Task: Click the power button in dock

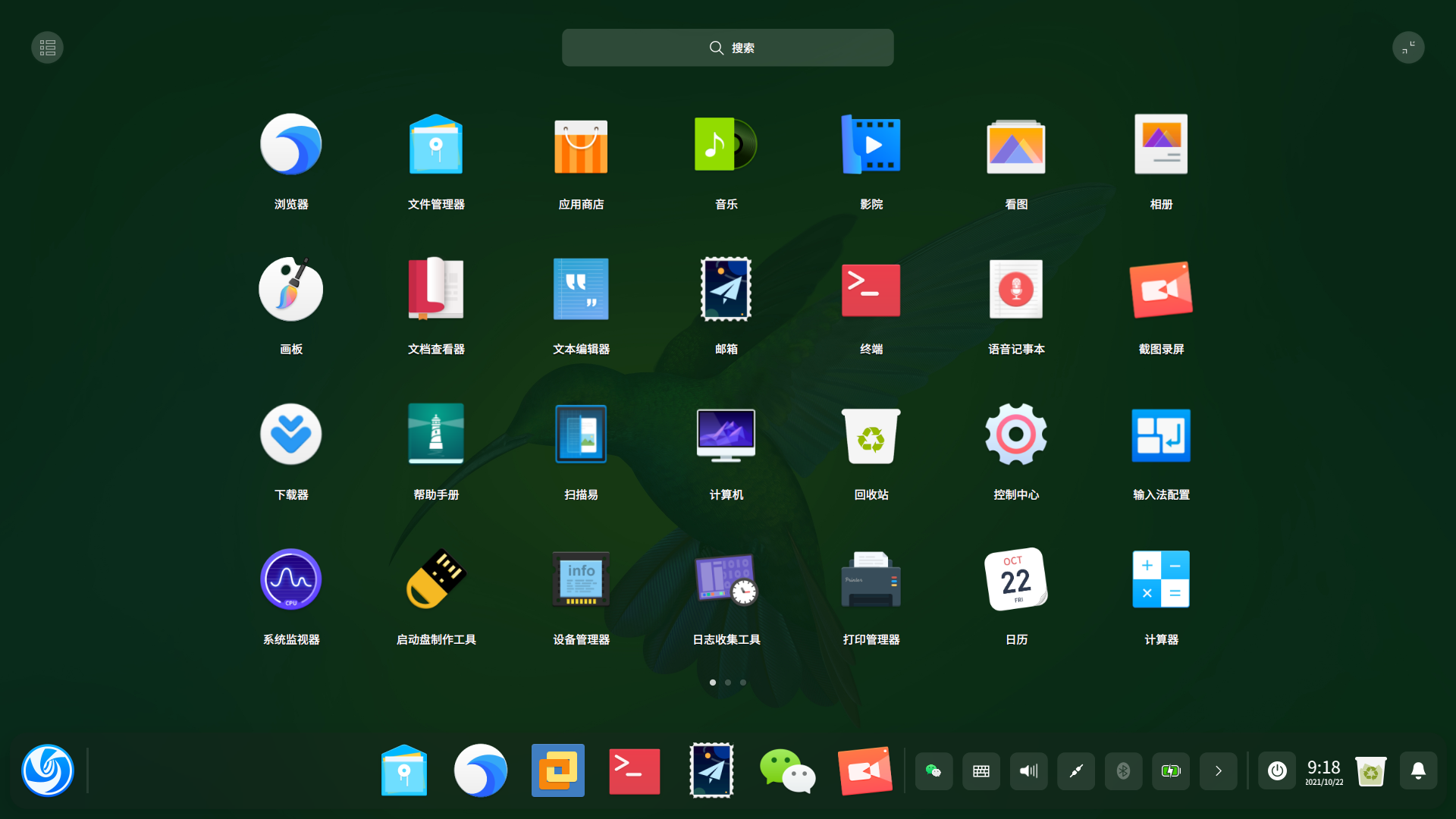Action: (1277, 771)
